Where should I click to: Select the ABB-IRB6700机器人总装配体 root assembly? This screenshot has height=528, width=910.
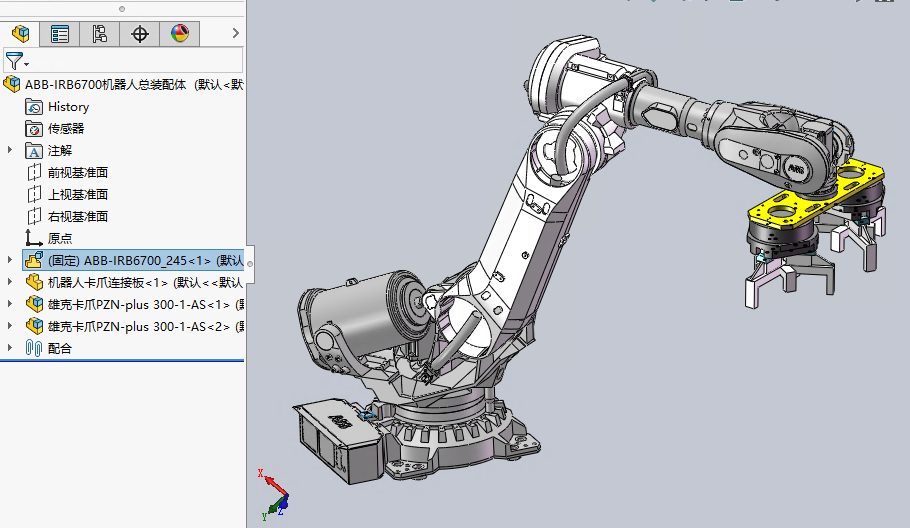tap(133, 85)
